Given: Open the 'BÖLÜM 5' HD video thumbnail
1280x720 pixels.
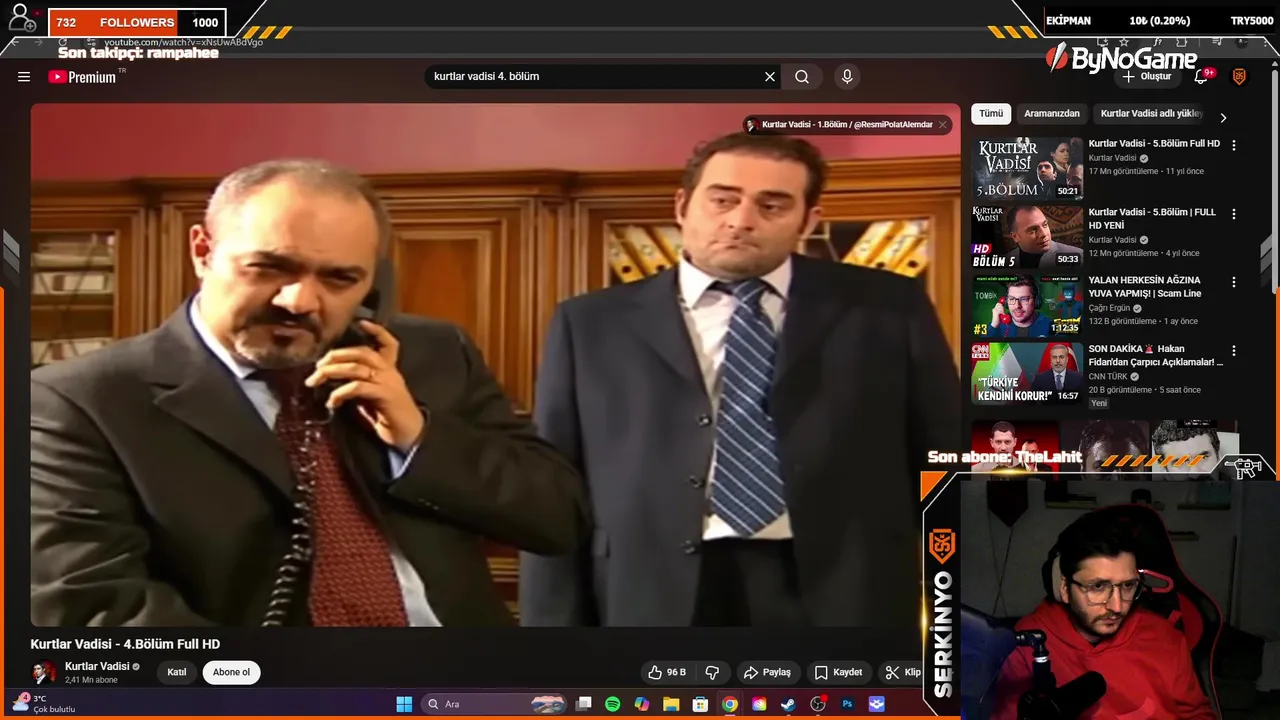Looking at the screenshot, I should click(1027, 237).
